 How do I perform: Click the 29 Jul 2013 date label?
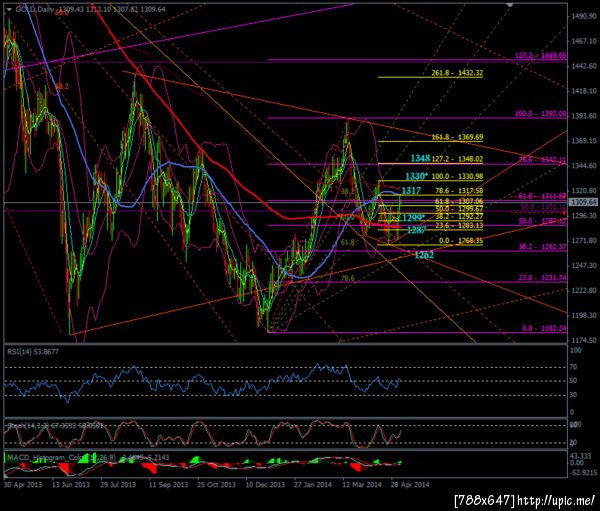(118, 485)
